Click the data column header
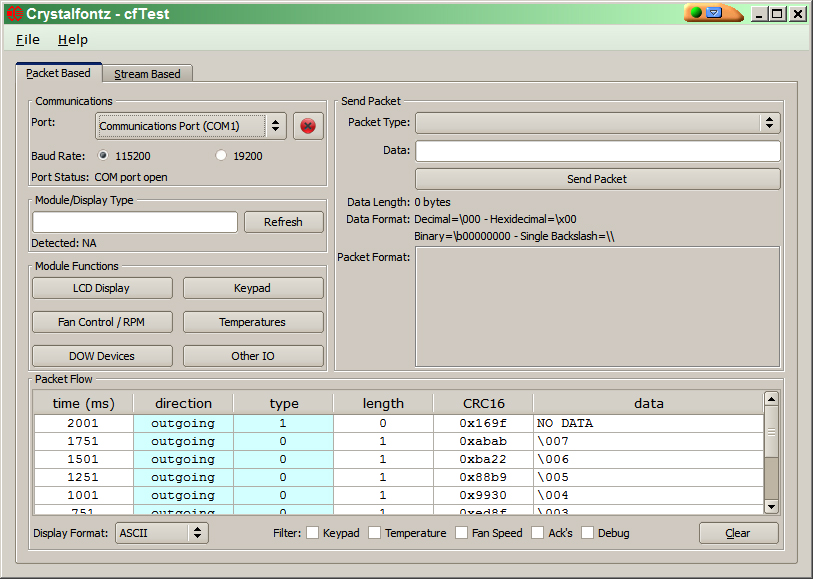 point(649,403)
